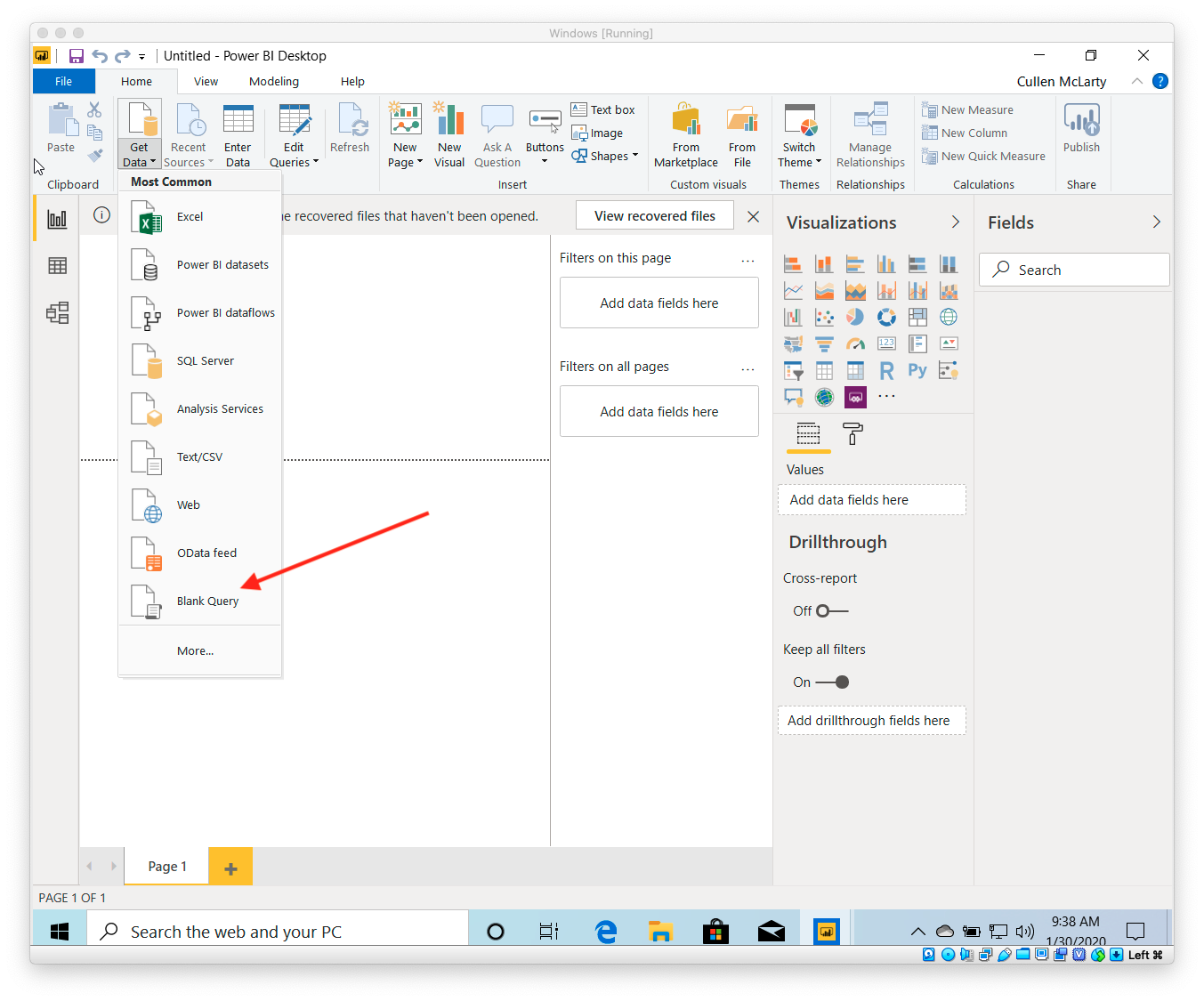
Task: Open the File tab
Action: tap(63, 81)
